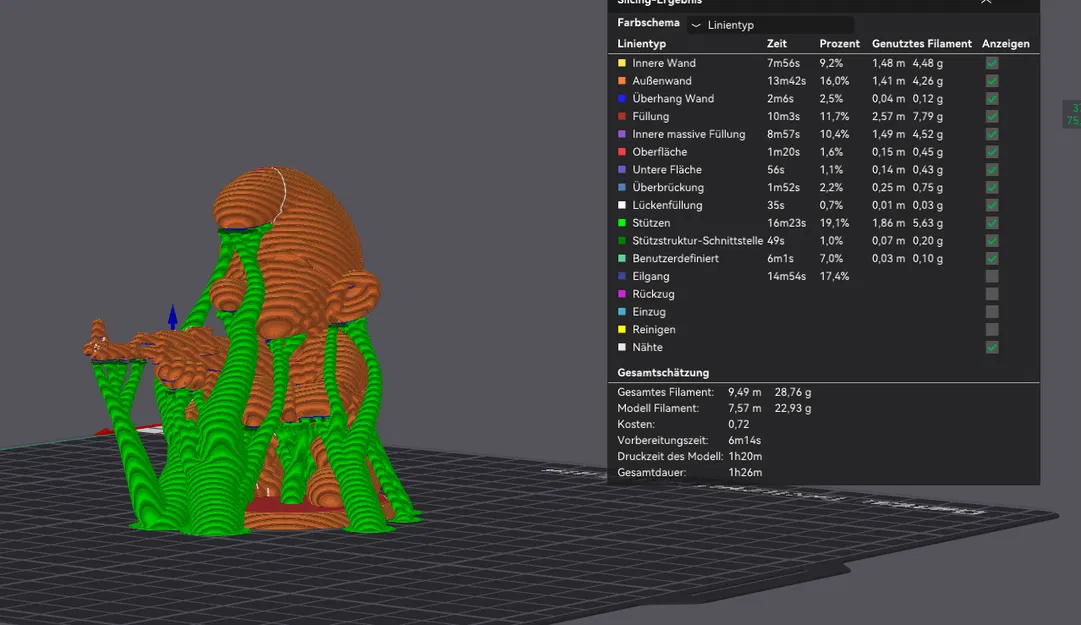This screenshot has width=1081, height=625.
Task: Close the Slicing-Ergebnis panel
Action: 986,2
